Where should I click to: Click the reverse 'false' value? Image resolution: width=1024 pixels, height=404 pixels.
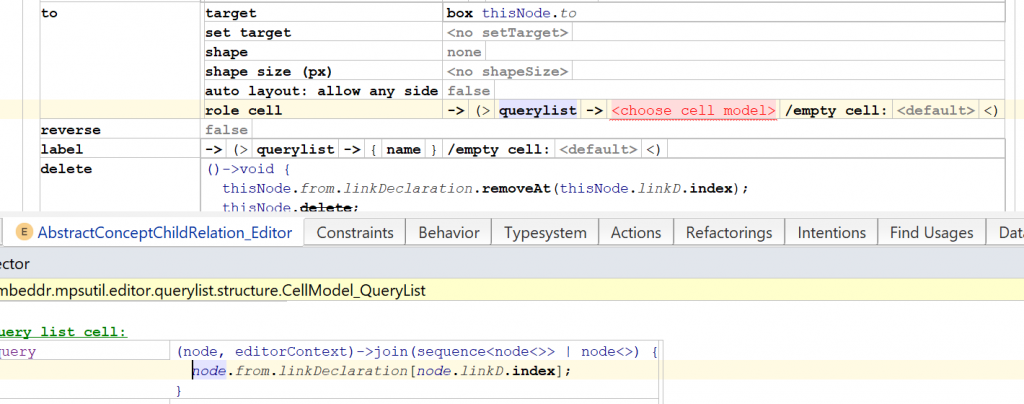226,130
